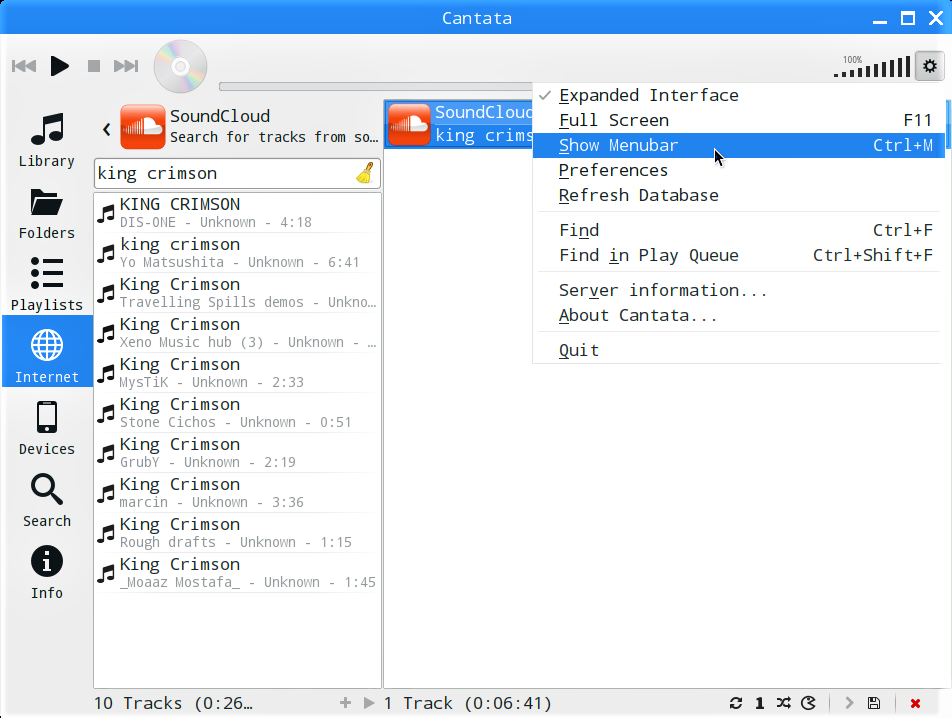This screenshot has width=952, height=718.
Task: Click 10 Tracks status text
Action: tap(173, 703)
